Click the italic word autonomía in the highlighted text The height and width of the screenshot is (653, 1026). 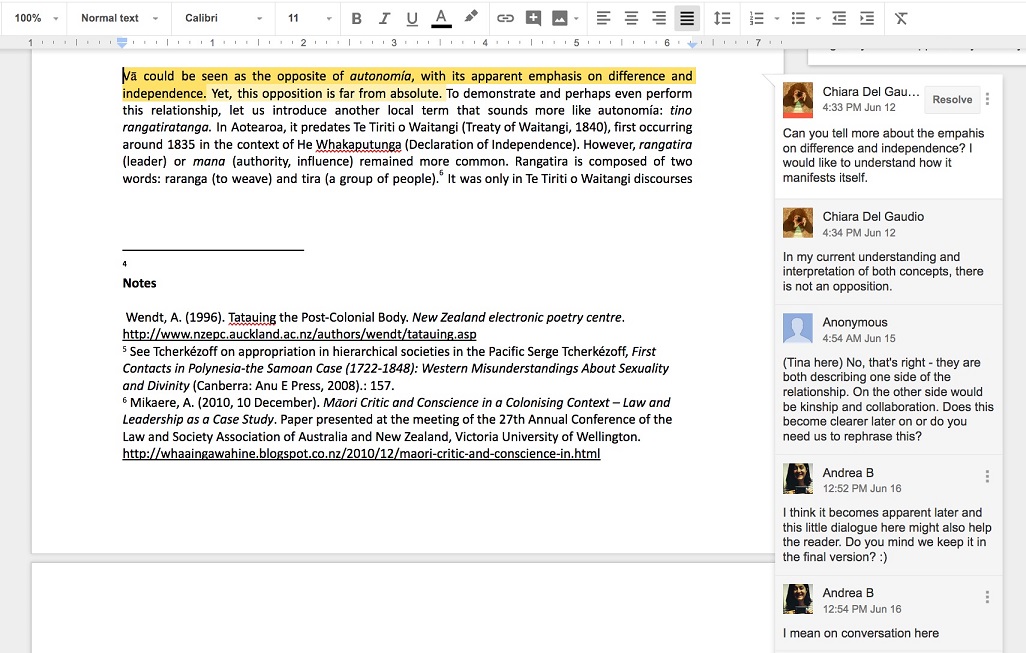point(381,76)
